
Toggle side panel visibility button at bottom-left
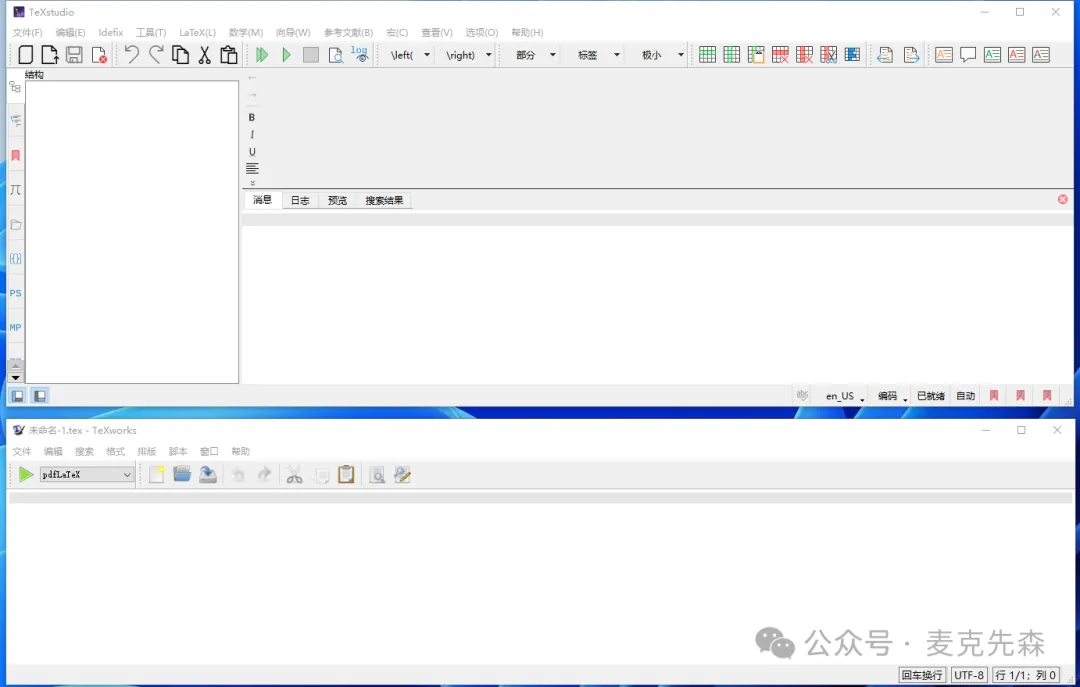17,396
